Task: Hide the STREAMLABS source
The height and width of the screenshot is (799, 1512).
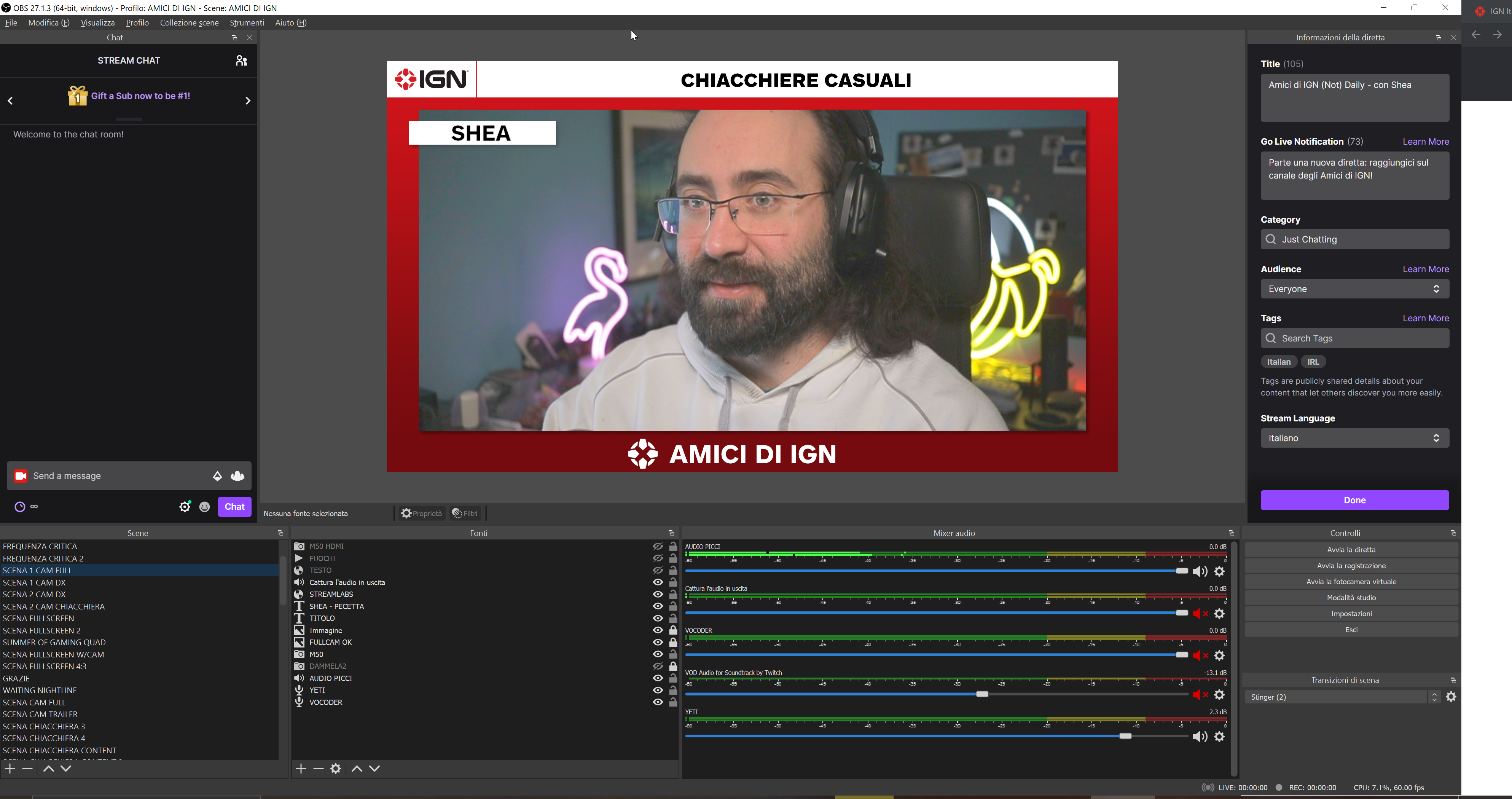Action: click(658, 594)
